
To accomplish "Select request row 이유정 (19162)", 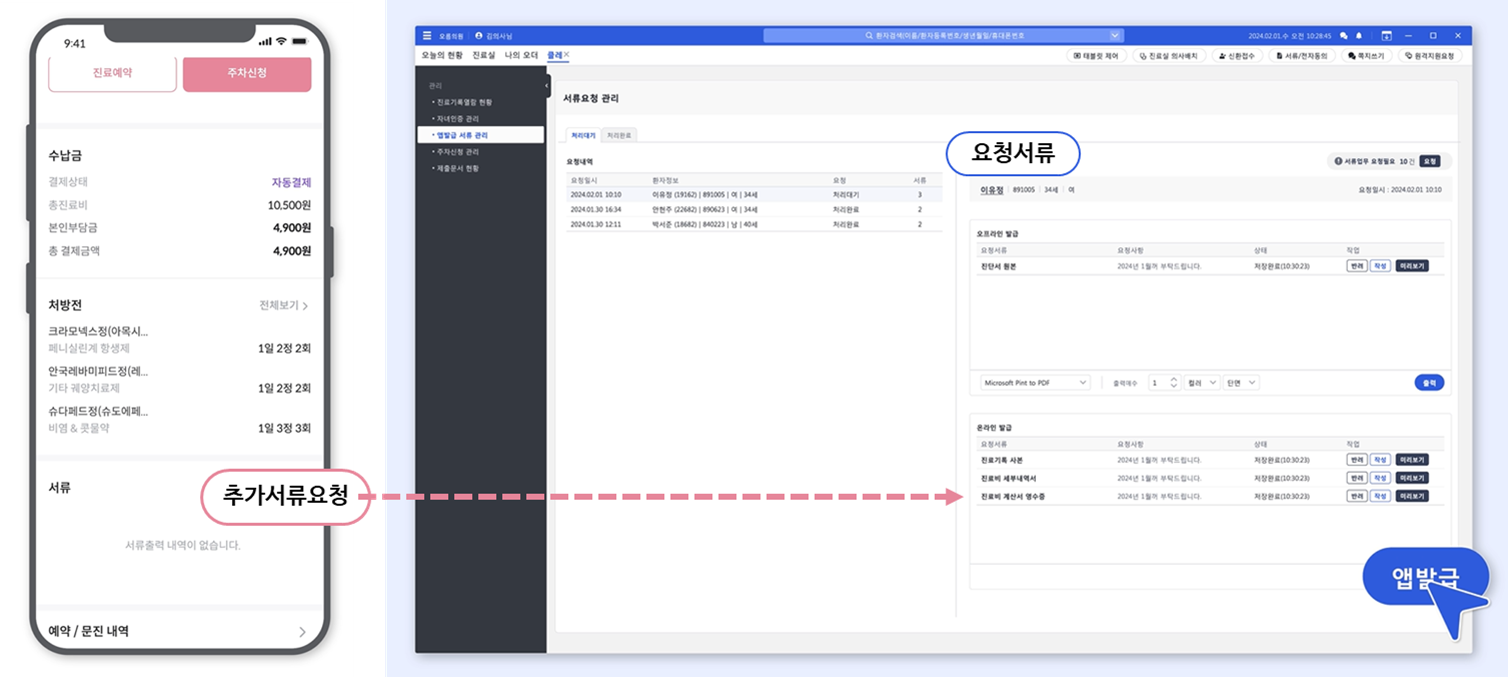I will pyautogui.click(x=754, y=195).
